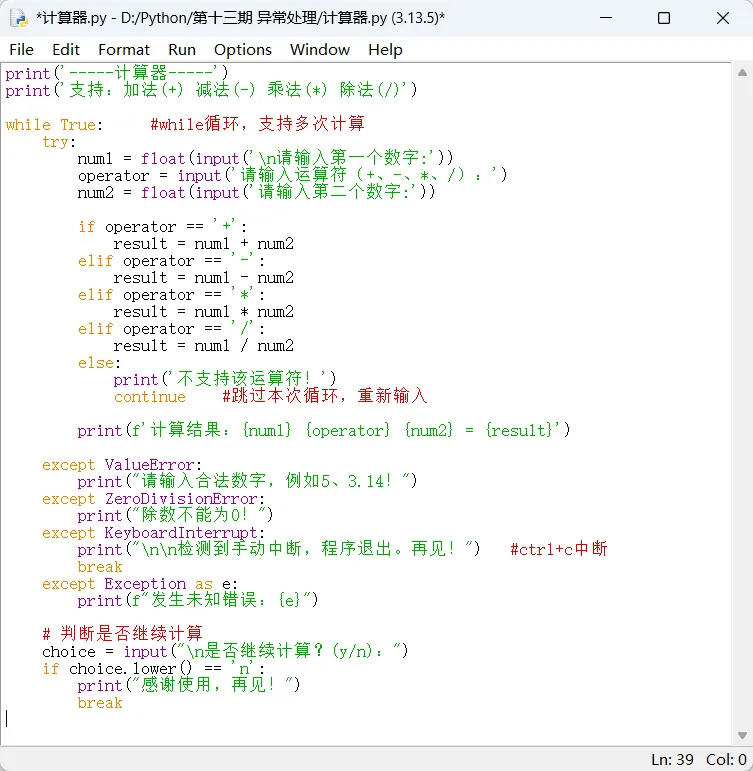Viewport: 753px width, 771px height.
Task: Click the print line '除数不能为0！'
Action: point(175,515)
